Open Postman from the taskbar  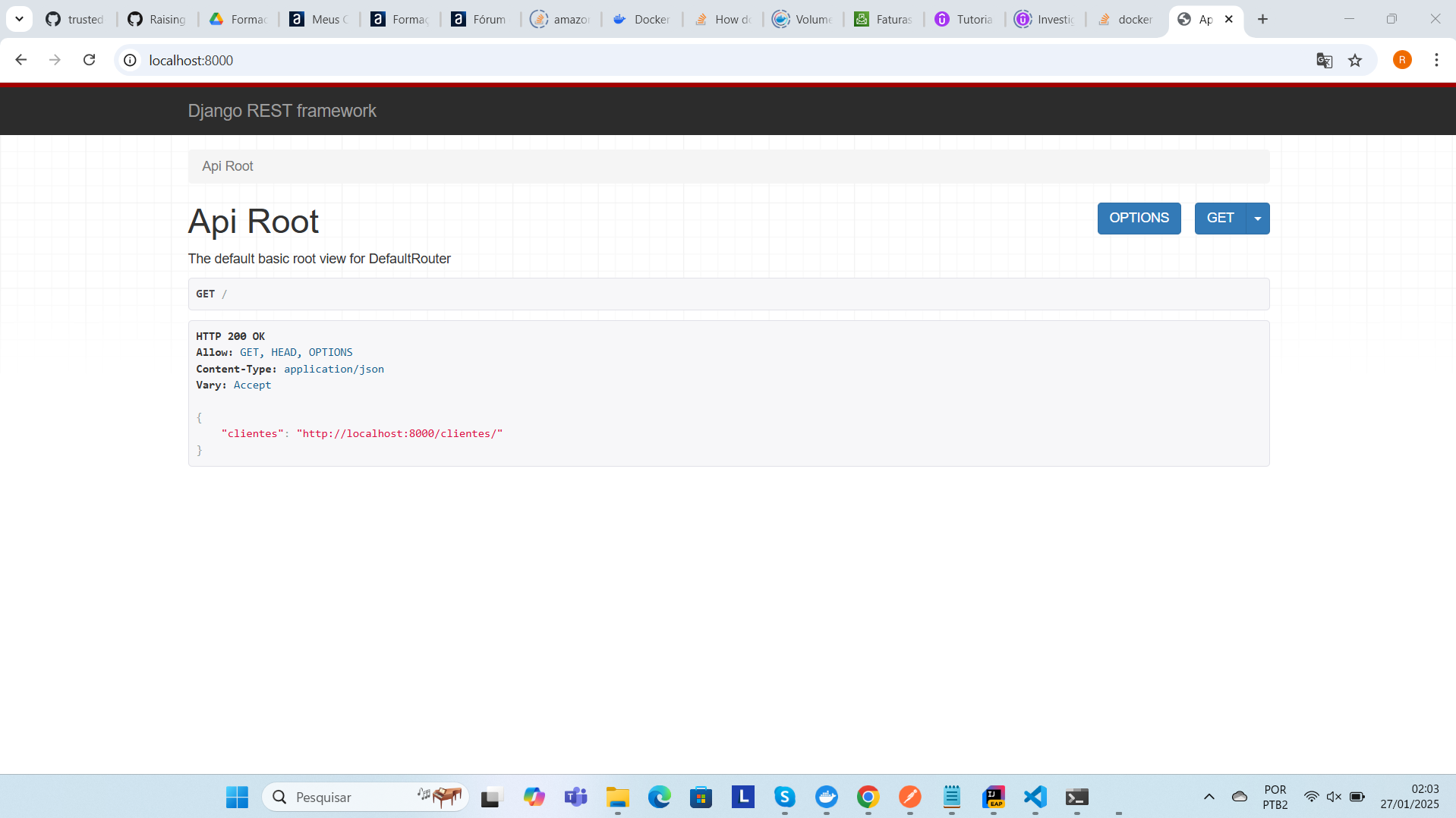(x=909, y=797)
